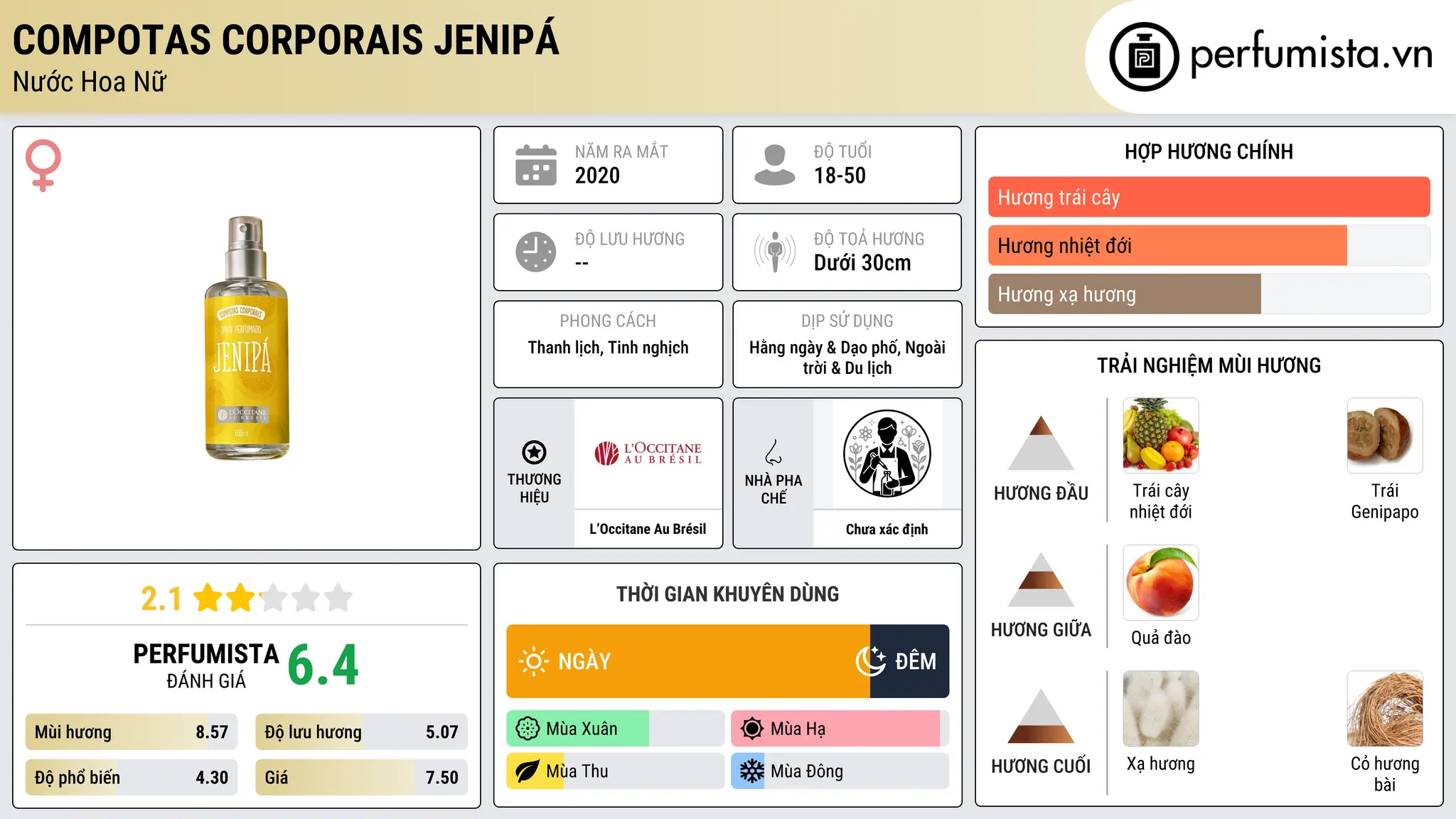Click the leaf icon for Mùa Thu
The image size is (1456, 819).
(528, 771)
